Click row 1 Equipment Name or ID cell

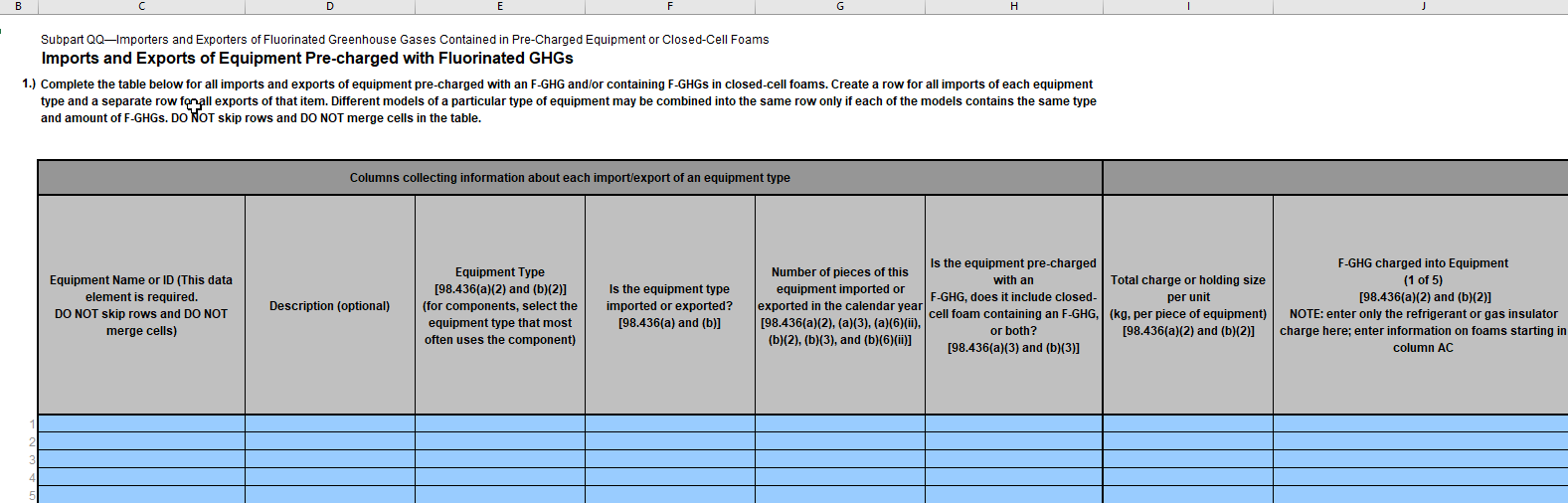(x=141, y=423)
